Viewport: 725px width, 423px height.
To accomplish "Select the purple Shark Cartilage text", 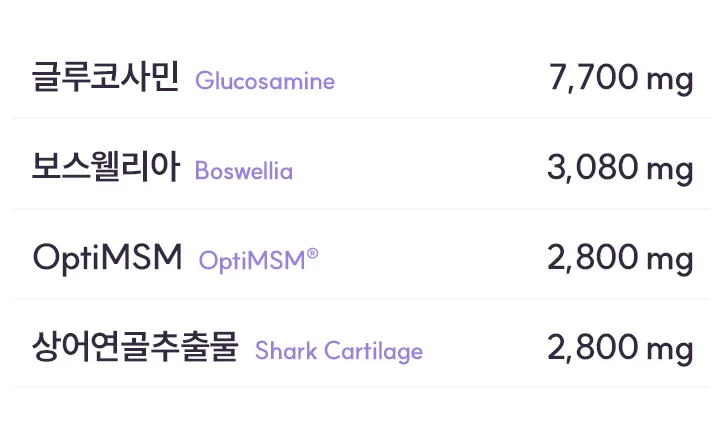I will (339, 351).
